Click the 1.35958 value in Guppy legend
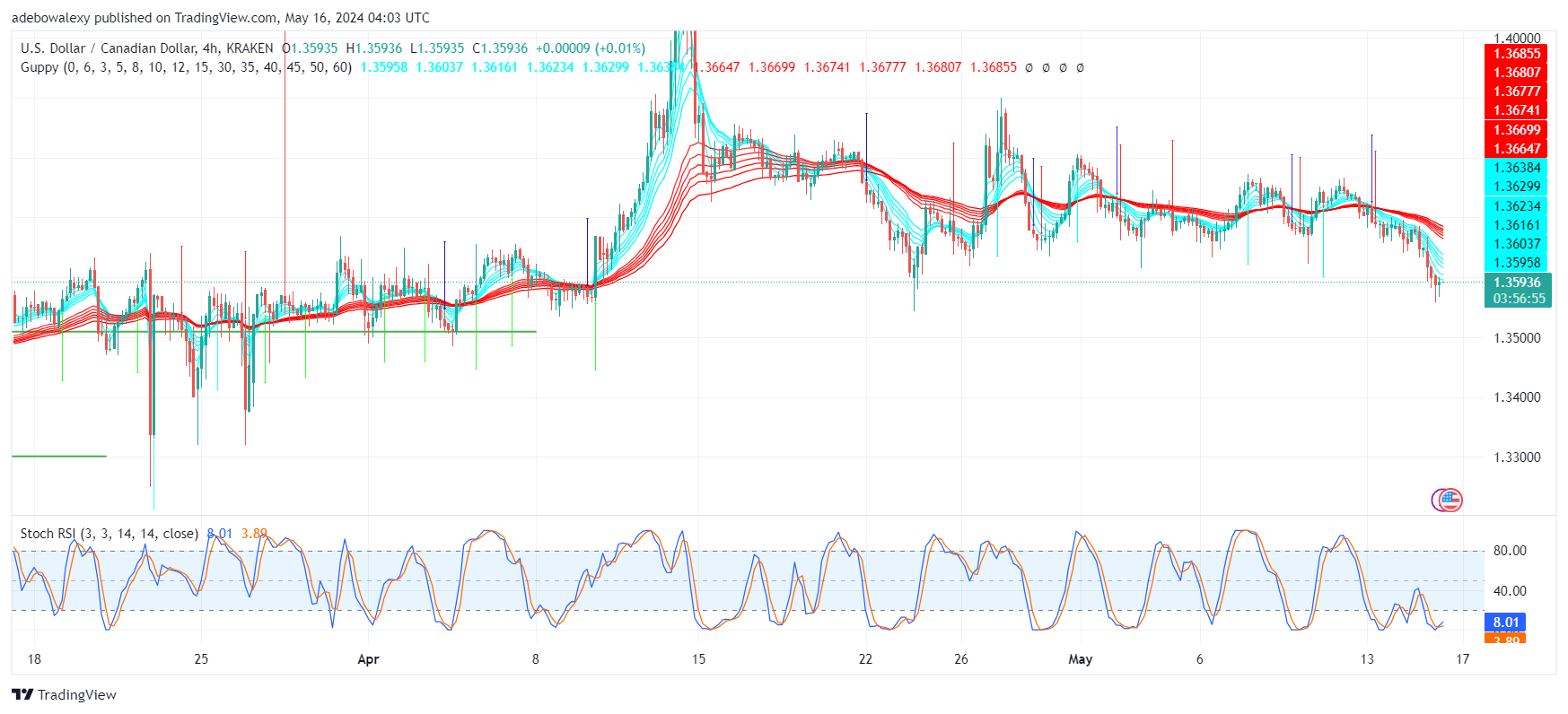 pos(384,67)
